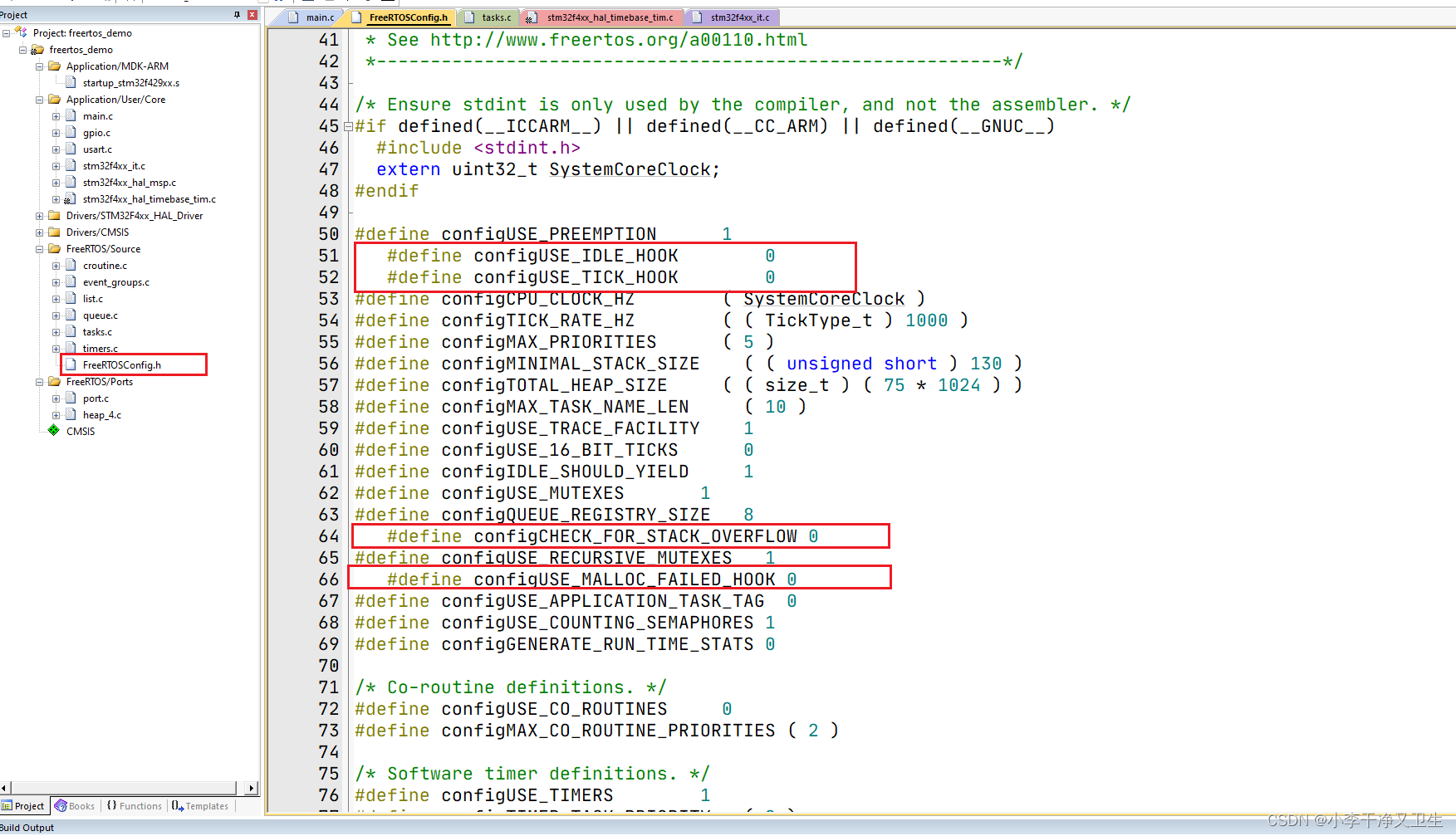1456x836 pixels.
Task: Collapse the #if block fold marker at line 45
Action: pos(349,127)
